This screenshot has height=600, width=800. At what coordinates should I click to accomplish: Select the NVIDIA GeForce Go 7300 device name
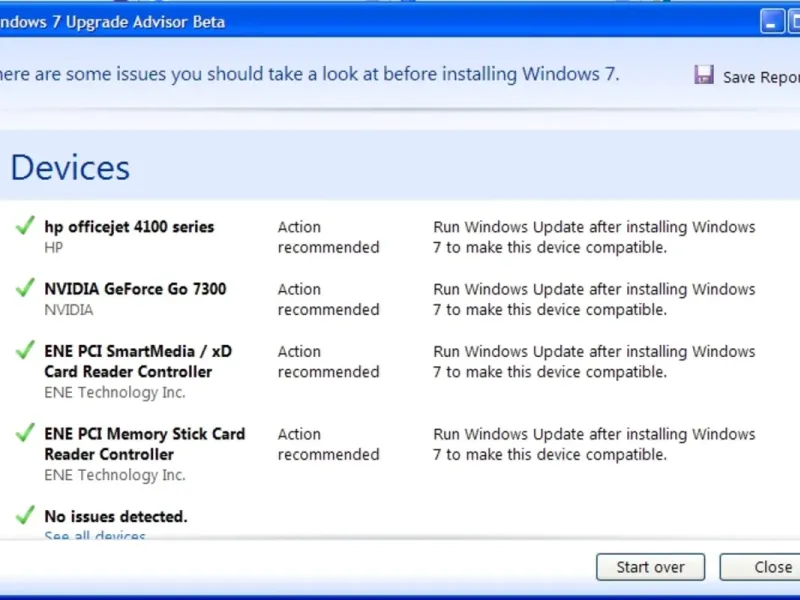click(135, 289)
